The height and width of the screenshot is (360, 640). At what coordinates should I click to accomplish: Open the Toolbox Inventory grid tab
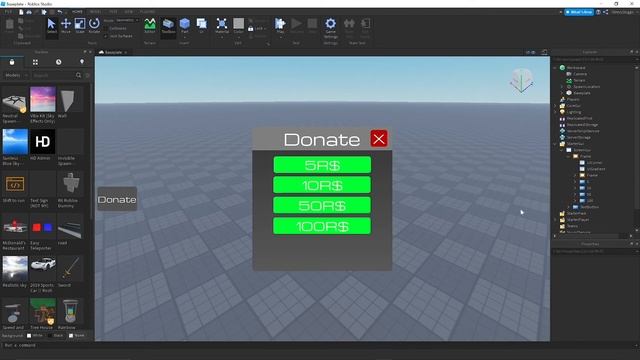[36, 62]
